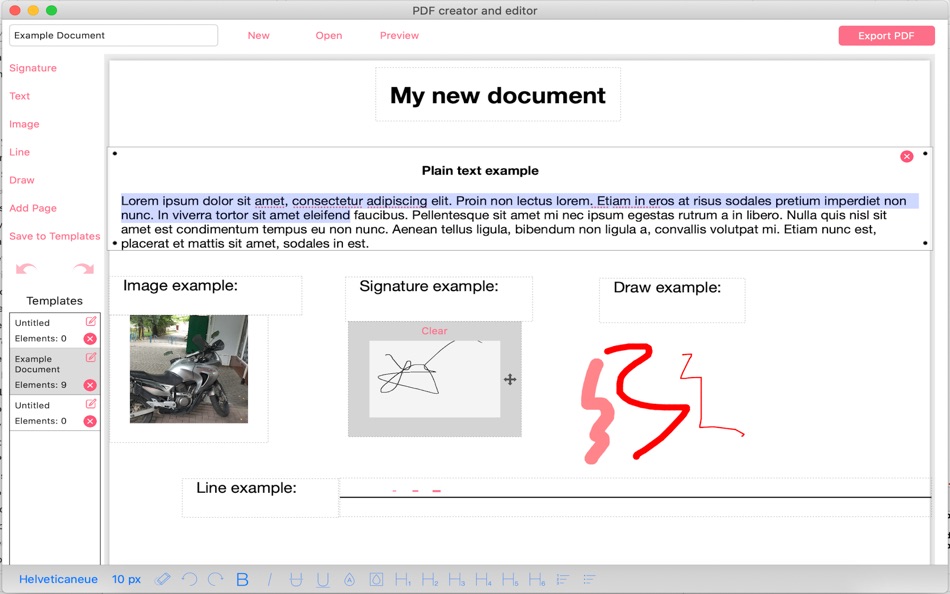950x594 pixels.
Task: Click the eraser clear-formatting icon
Action: coord(162,579)
